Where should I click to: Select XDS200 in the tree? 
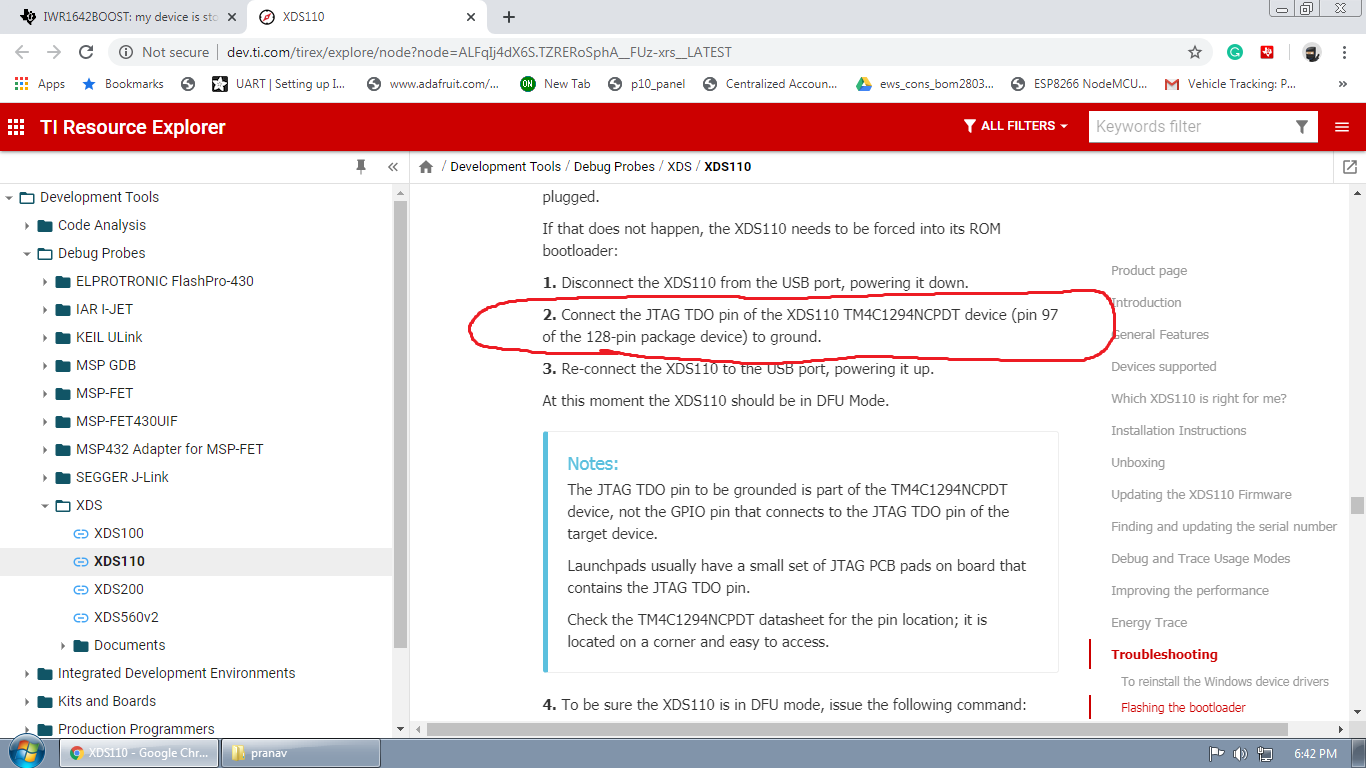[119, 590]
